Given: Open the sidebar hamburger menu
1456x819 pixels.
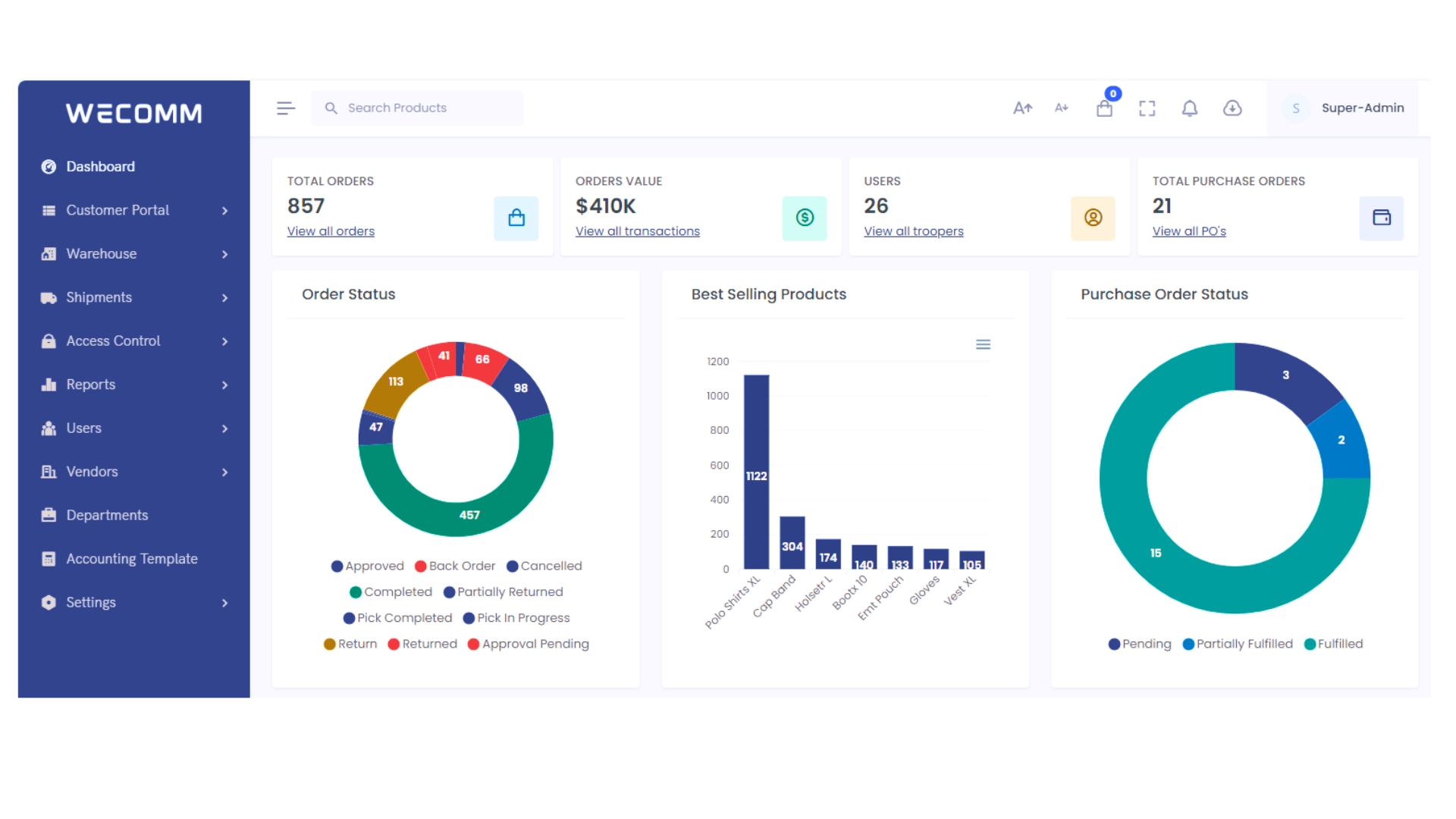Looking at the screenshot, I should pyautogui.click(x=286, y=108).
